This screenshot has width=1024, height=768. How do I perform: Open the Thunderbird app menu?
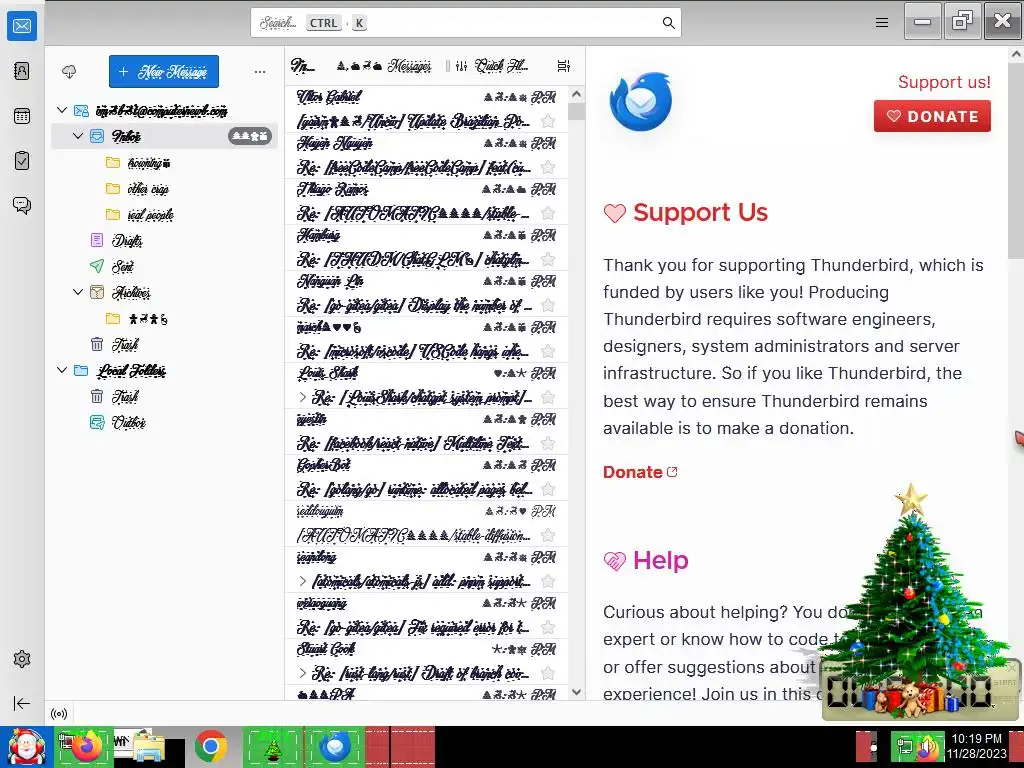click(882, 23)
